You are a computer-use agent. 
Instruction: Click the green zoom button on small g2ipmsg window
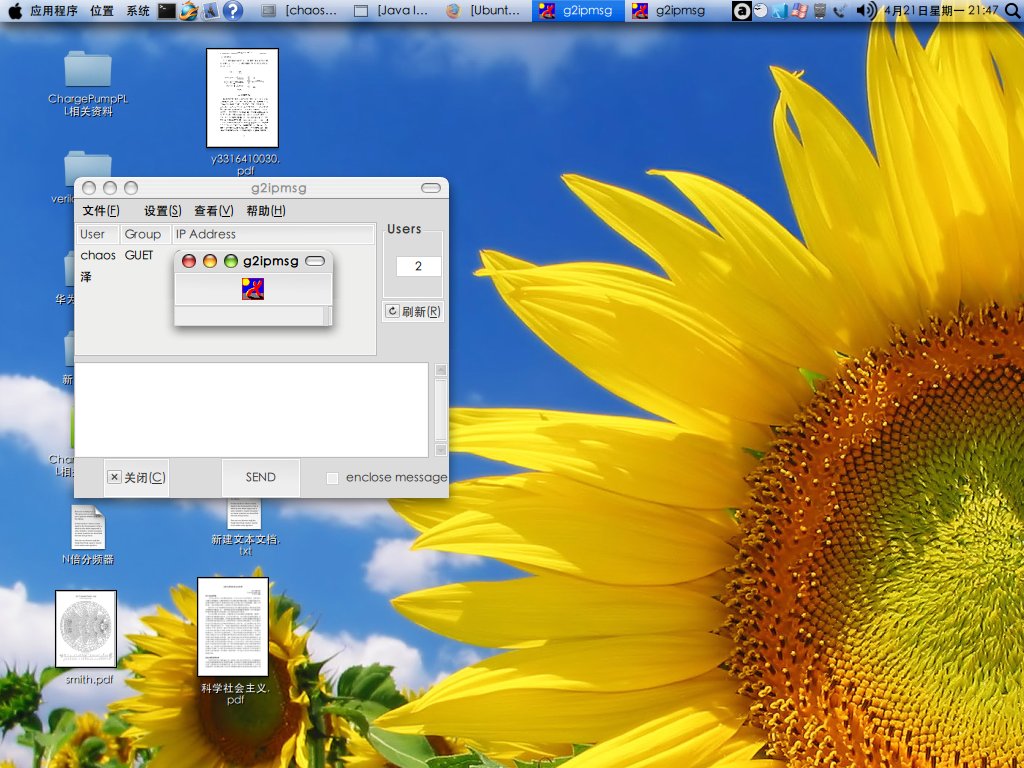point(231,261)
